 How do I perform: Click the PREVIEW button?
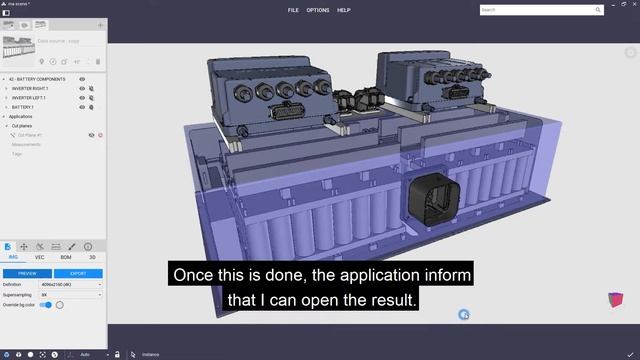click(27, 273)
